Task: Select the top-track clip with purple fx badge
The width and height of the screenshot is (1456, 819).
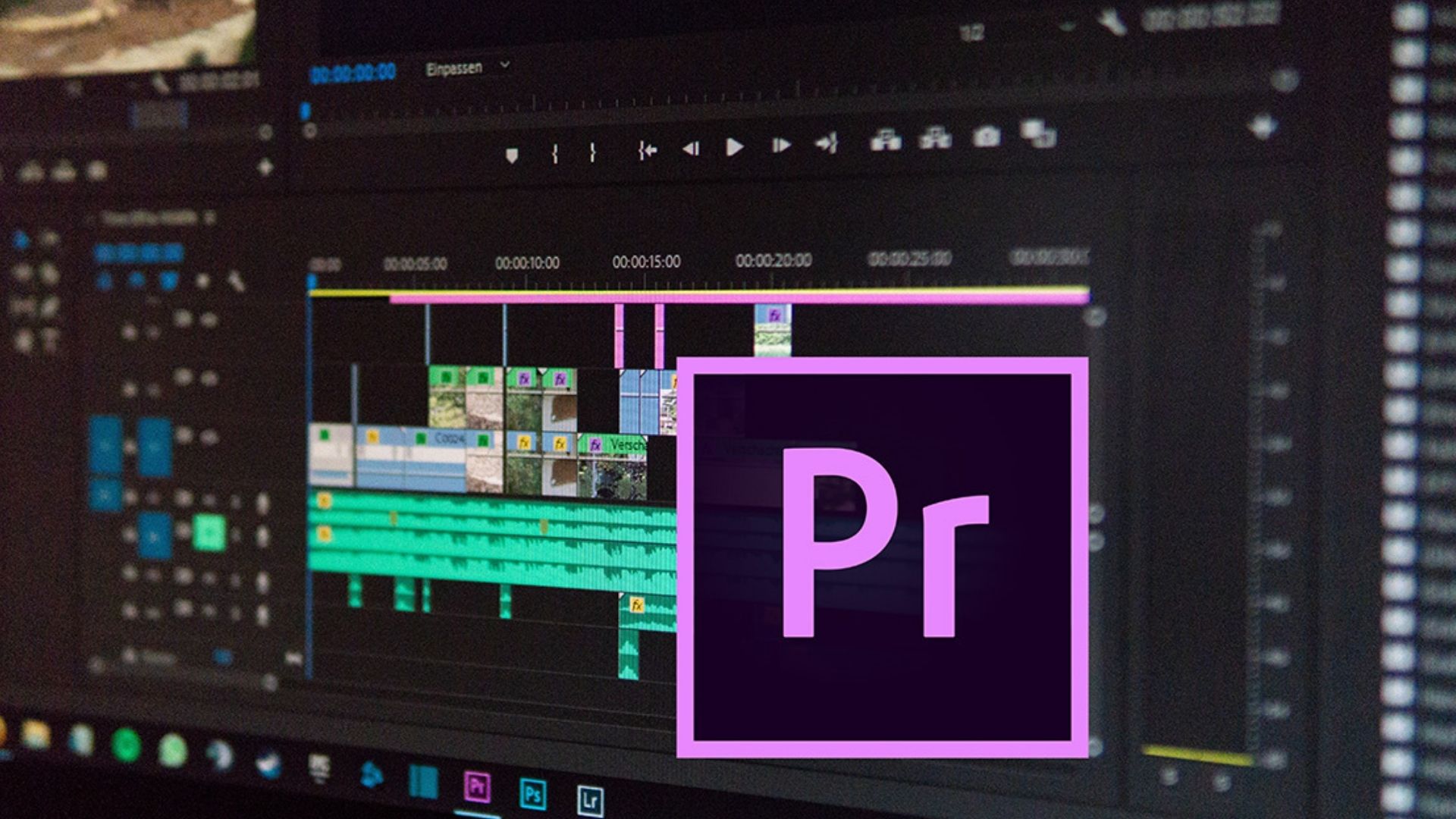Action: pos(773,329)
